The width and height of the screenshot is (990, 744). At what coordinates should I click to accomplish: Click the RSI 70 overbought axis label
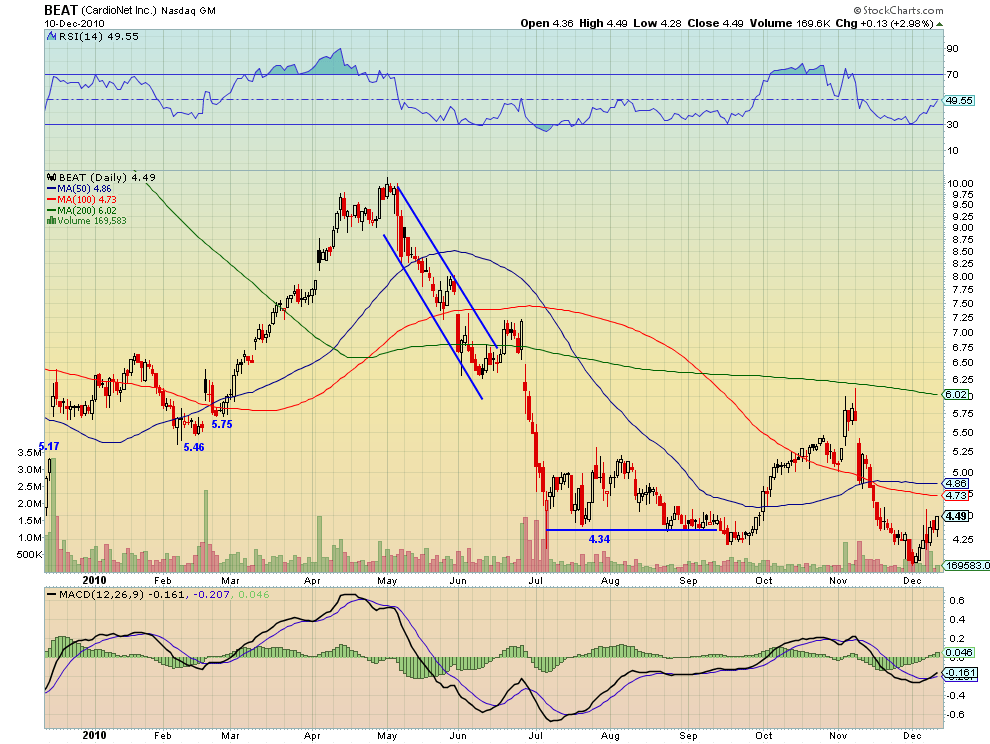952,75
